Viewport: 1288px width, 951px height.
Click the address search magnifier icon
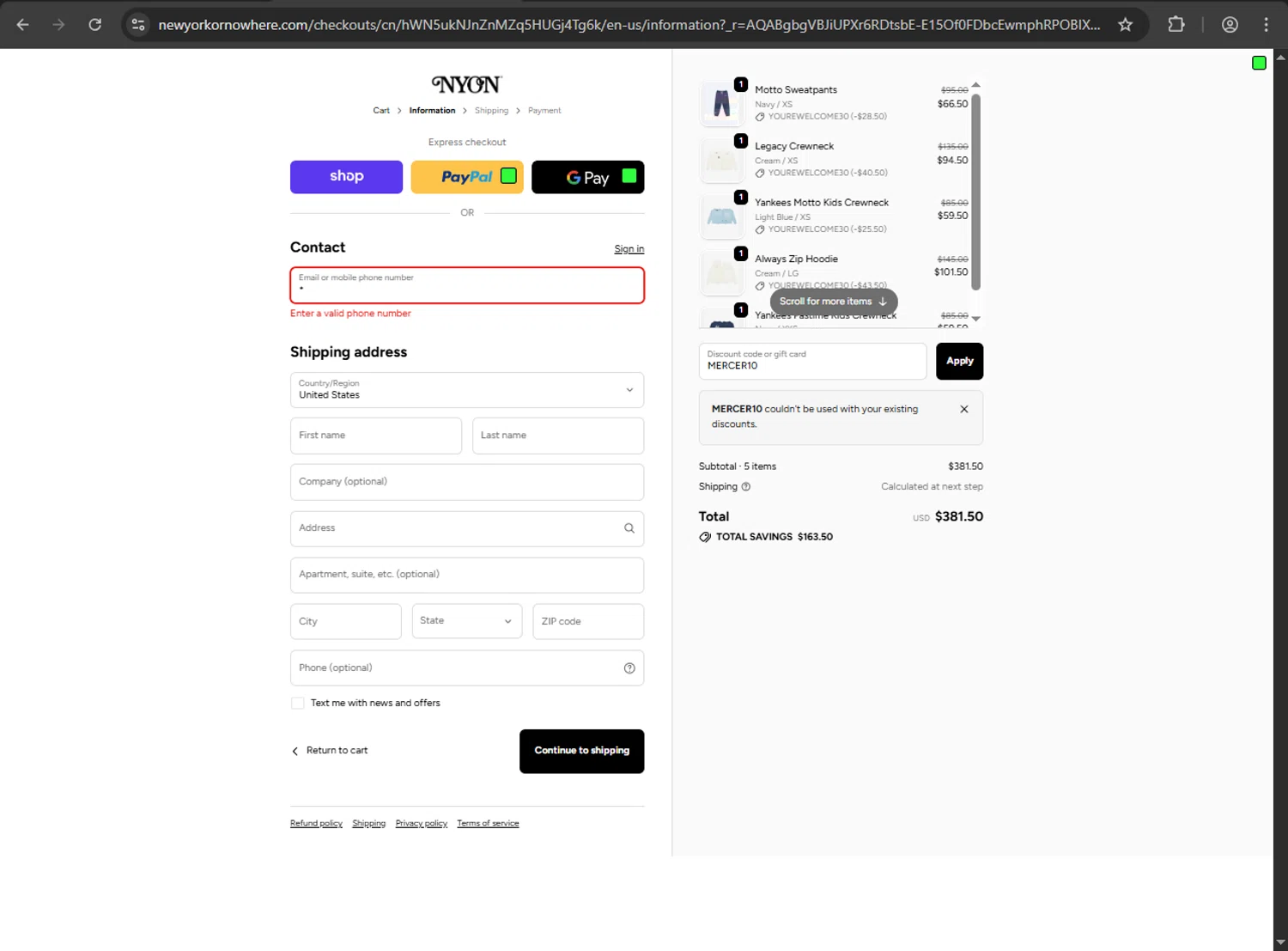[x=629, y=528]
